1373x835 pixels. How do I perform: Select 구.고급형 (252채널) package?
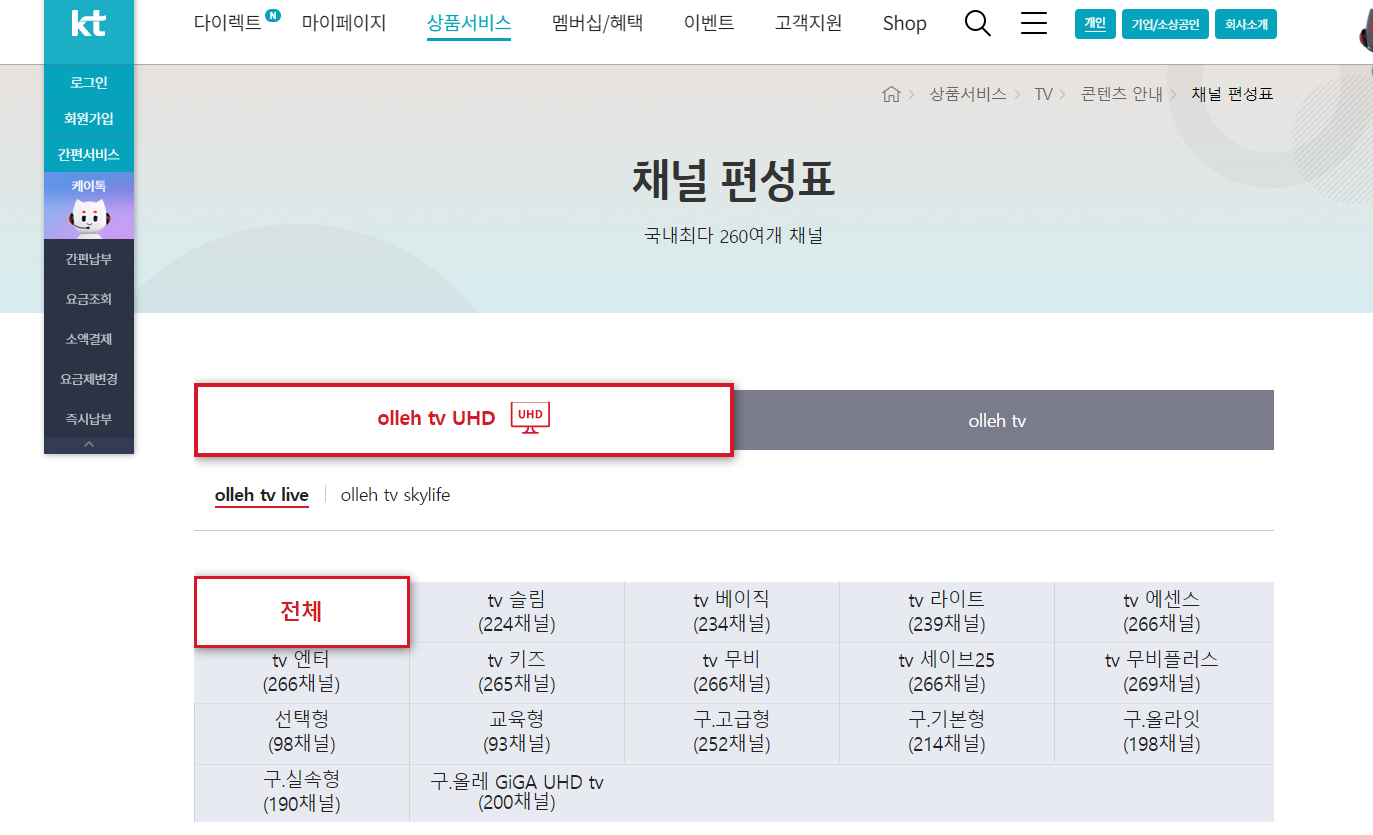click(732, 732)
